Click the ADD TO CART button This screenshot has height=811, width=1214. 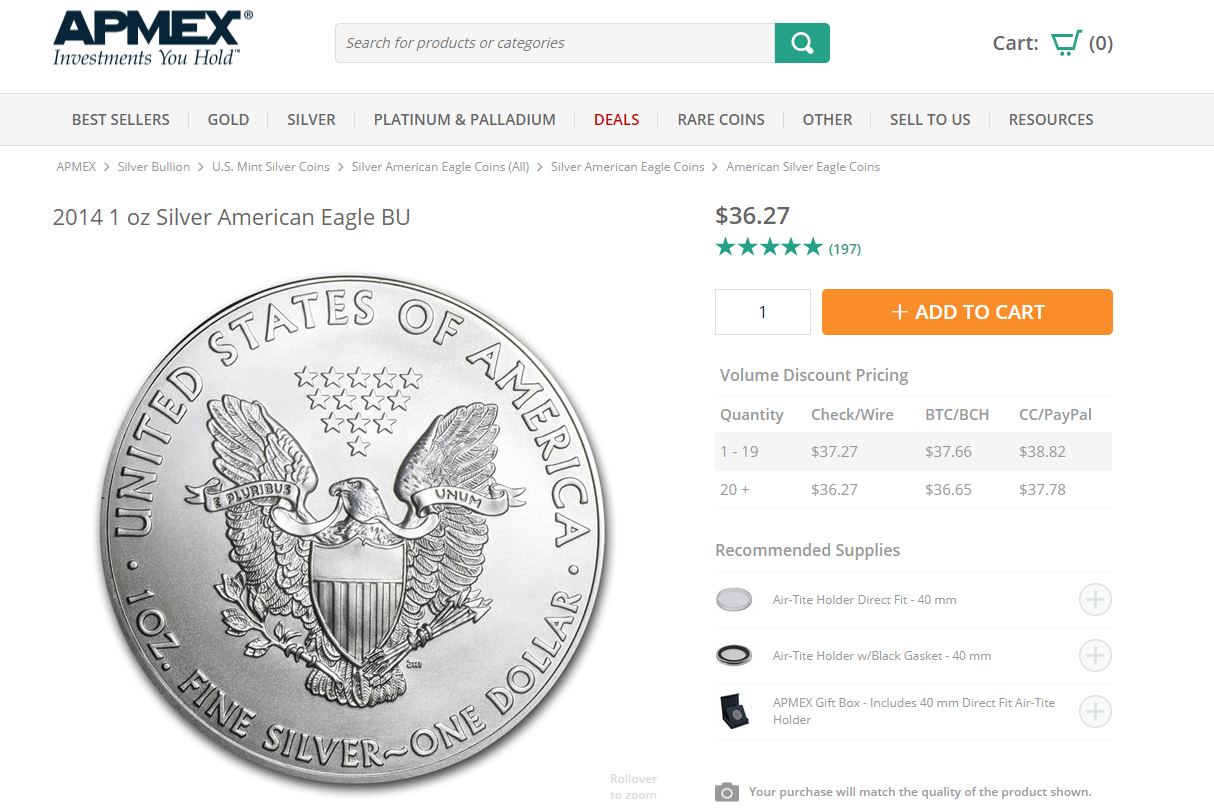tap(967, 312)
